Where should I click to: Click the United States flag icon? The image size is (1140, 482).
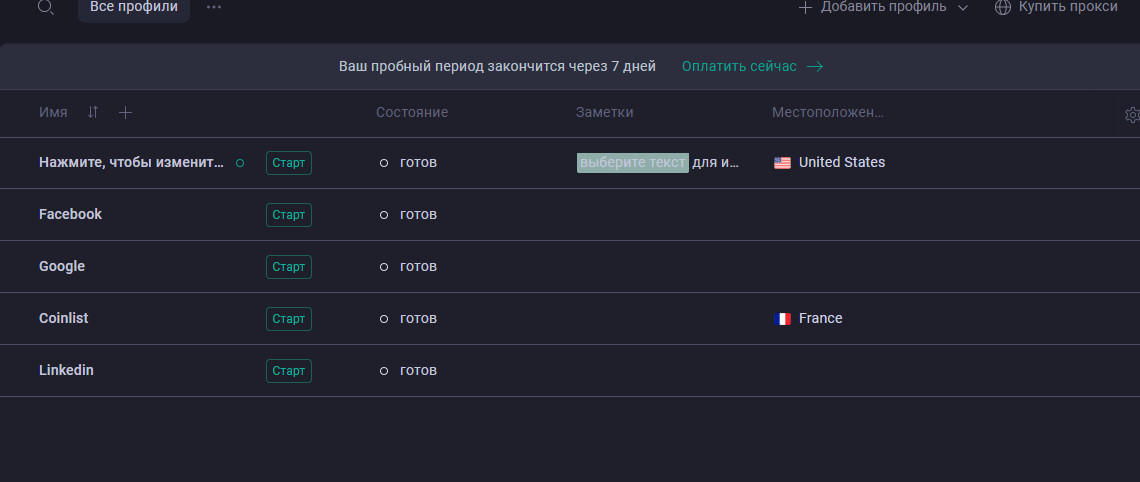click(782, 163)
